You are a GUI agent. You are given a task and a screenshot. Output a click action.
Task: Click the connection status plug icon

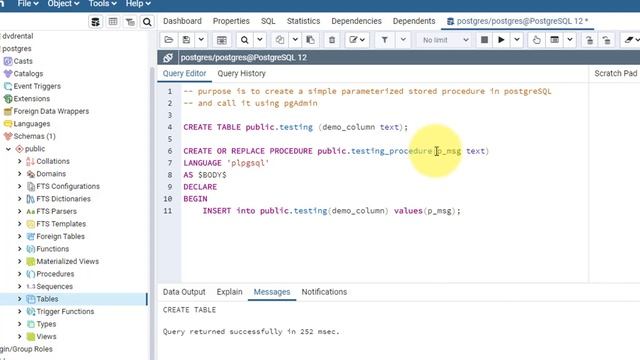coord(168,58)
